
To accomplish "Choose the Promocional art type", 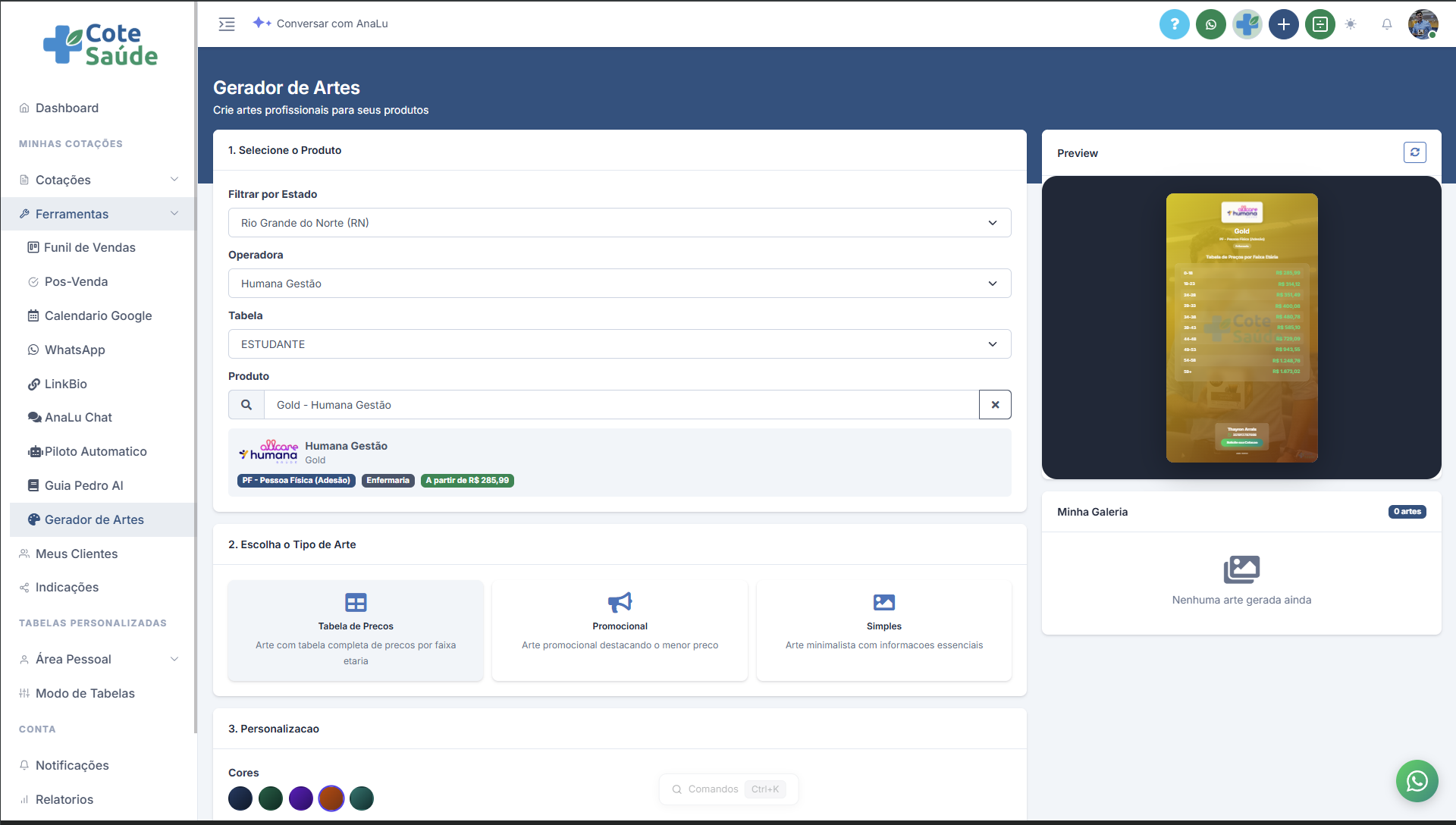I will pyautogui.click(x=620, y=630).
